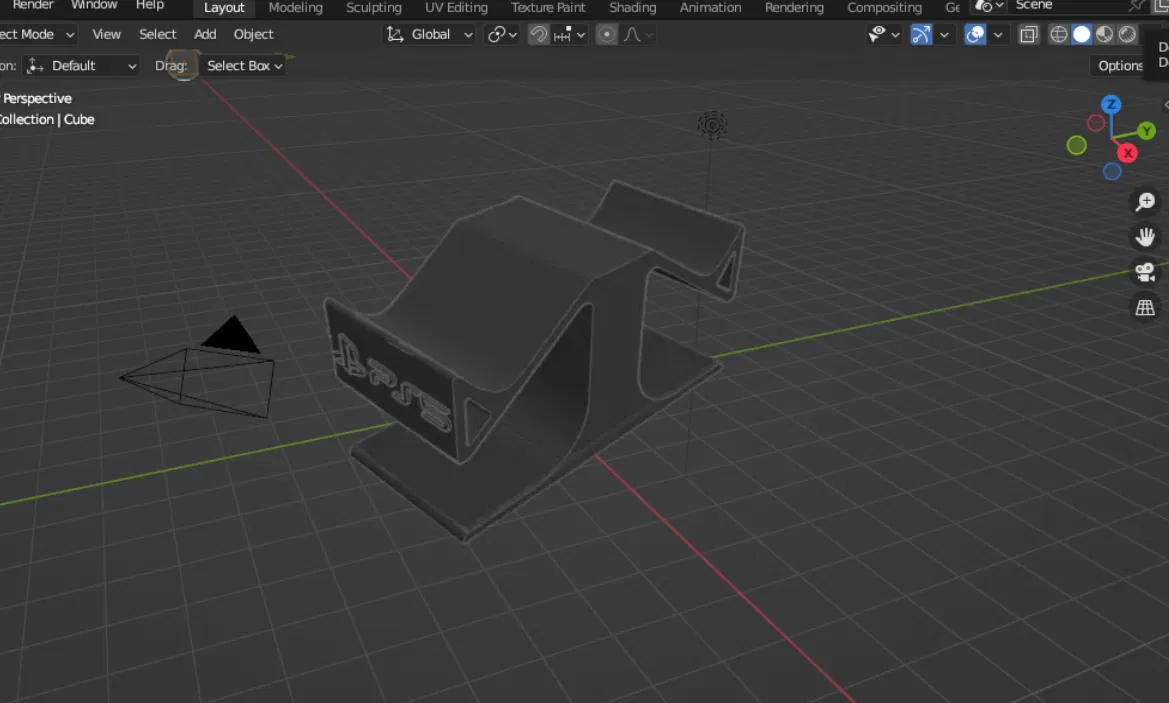Click the selectability and visibility eye icon
1169x703 pixels.
click(x=877, y=34)
